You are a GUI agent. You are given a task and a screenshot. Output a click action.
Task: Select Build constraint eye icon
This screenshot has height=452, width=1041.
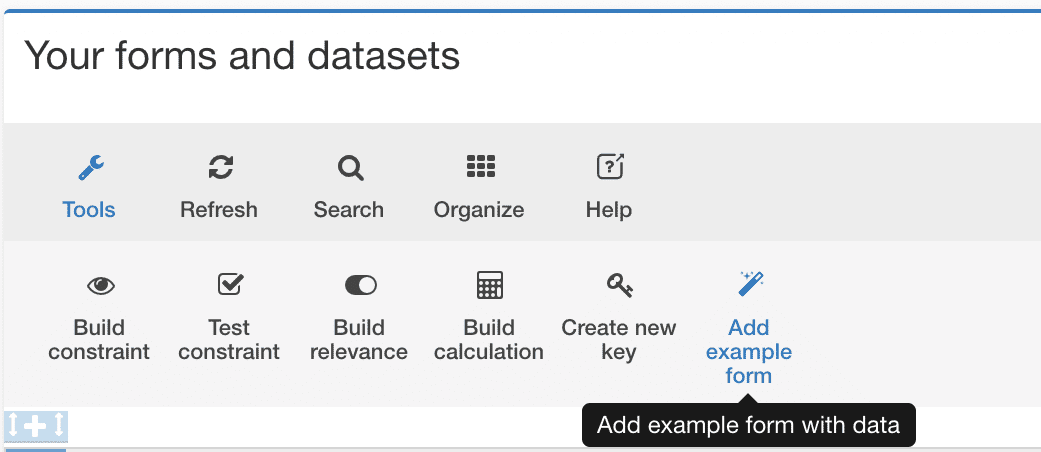[x=100, y=286]
